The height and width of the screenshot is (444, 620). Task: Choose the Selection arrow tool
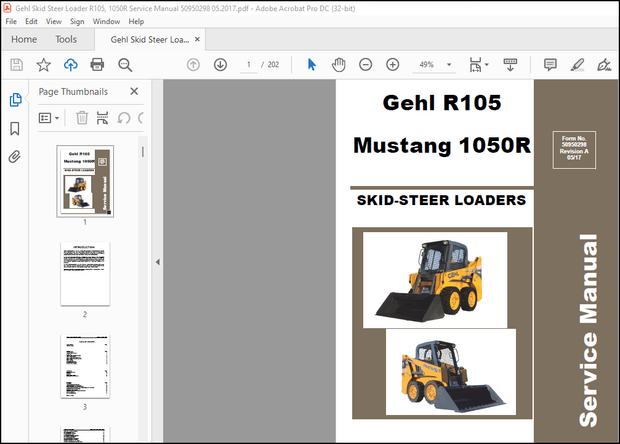[x=312, y=64]
